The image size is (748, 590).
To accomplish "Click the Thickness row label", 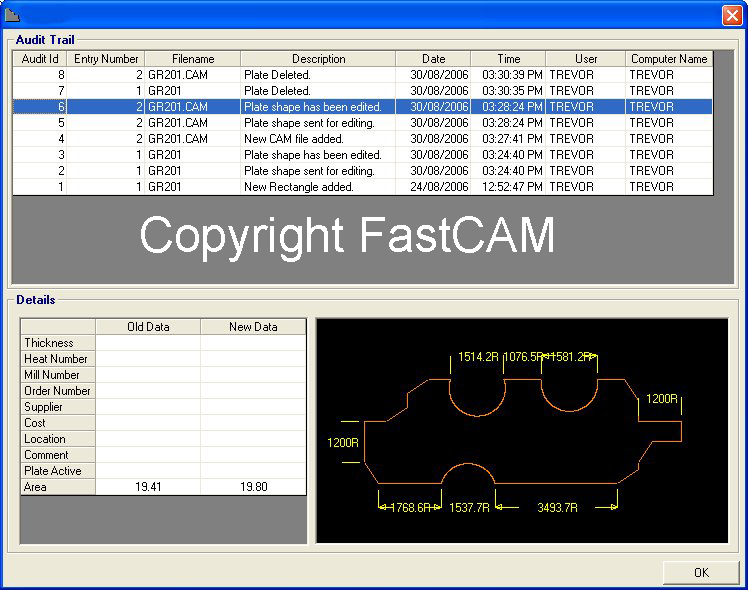I will 58,343.
